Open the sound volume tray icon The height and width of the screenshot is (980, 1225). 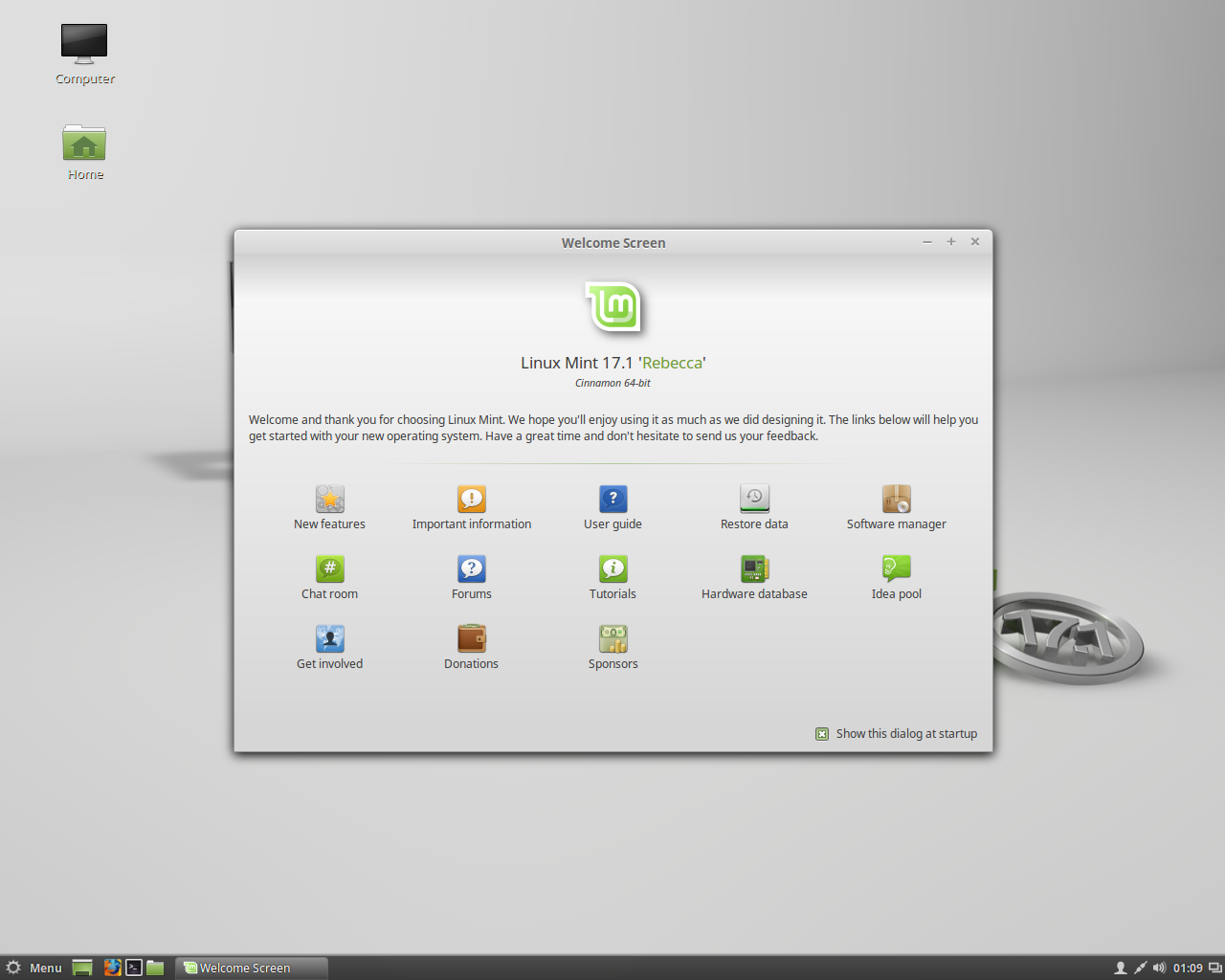(1159, 968)
